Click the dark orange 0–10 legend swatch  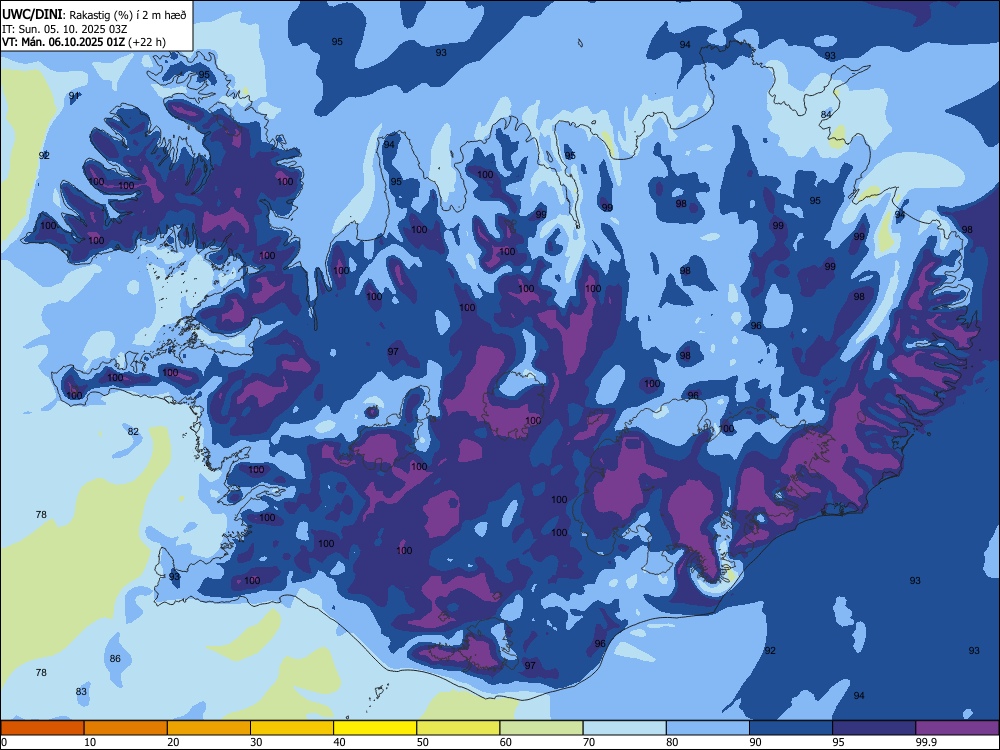point(42,728)
